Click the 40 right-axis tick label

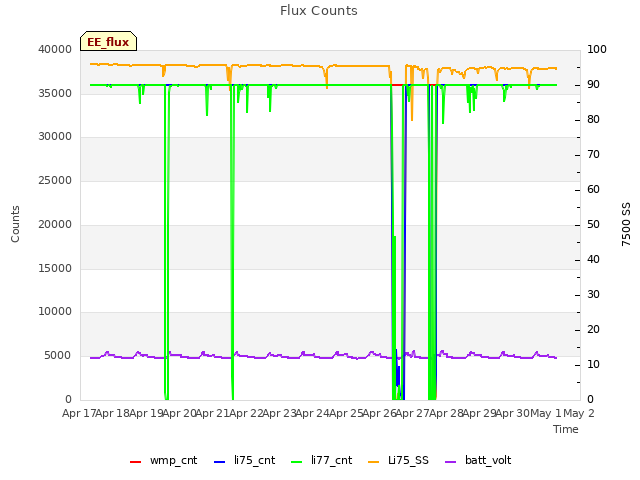(593, 260)
